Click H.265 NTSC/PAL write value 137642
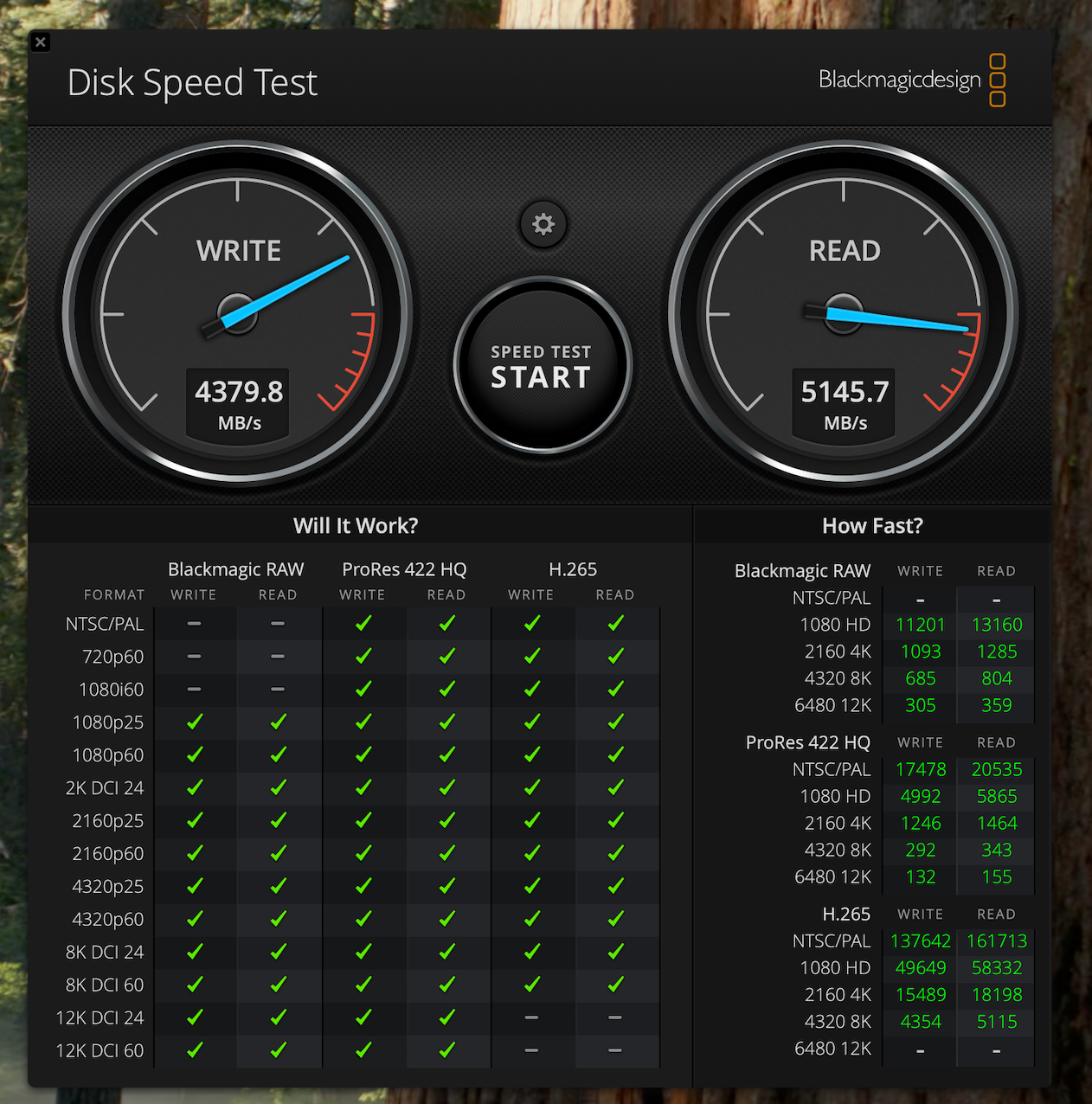Viewport: 1092px width, 1104px height. click(x=921, y=940)
